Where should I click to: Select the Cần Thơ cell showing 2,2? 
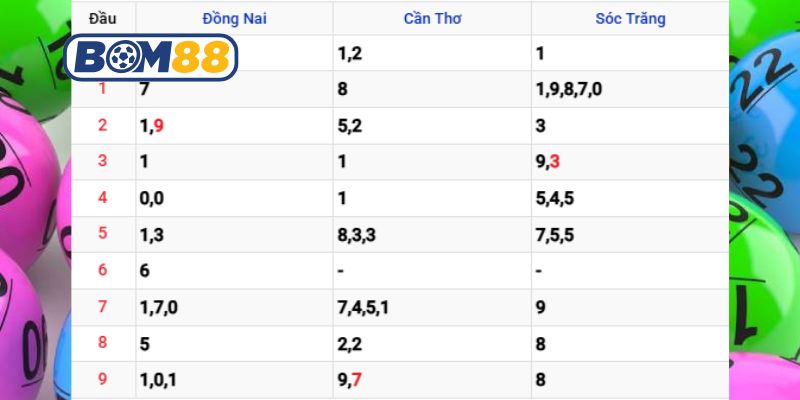click(350, 344)
